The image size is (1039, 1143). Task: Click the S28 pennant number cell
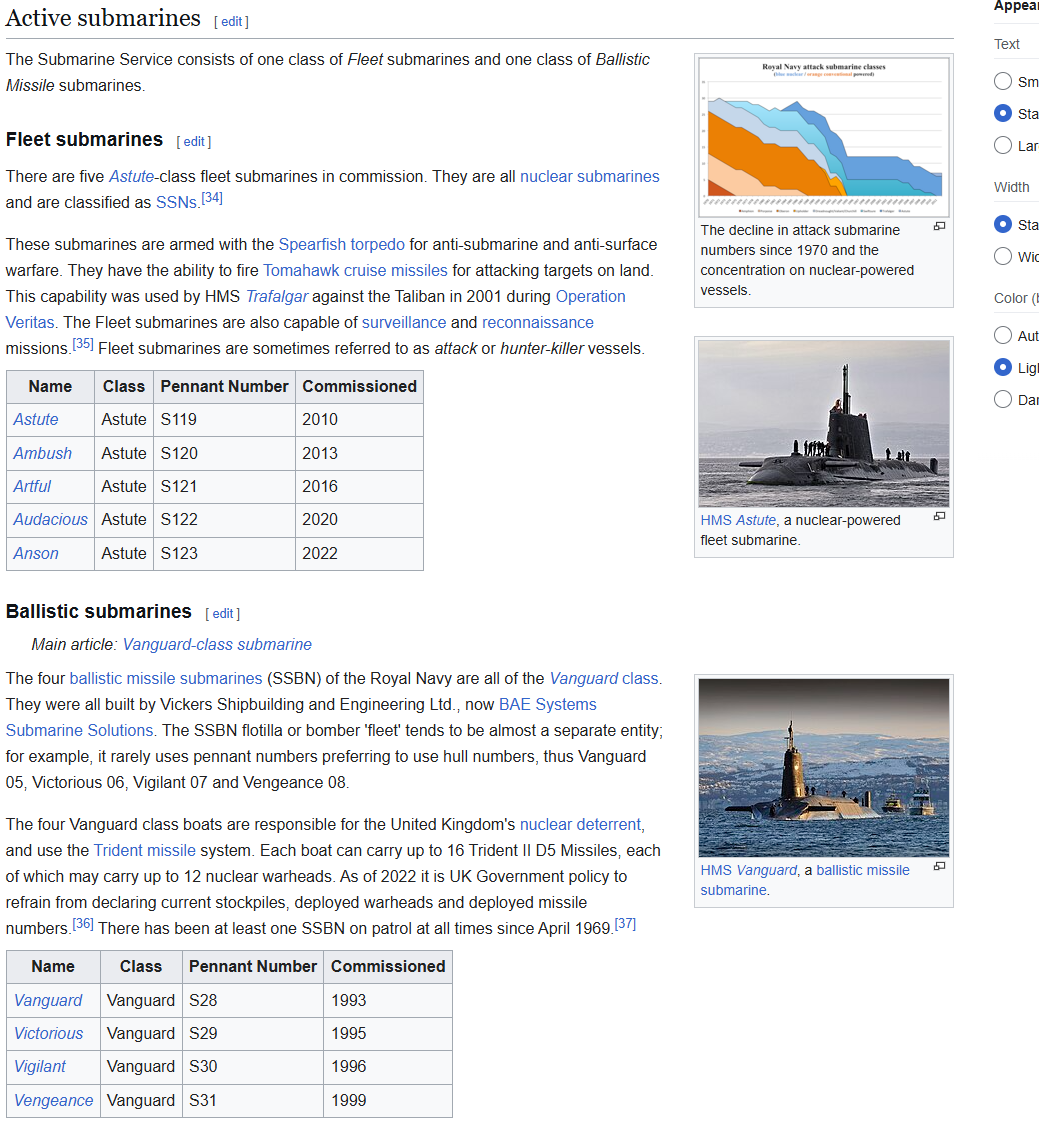pyautogui.click(x=253, y=1000)
